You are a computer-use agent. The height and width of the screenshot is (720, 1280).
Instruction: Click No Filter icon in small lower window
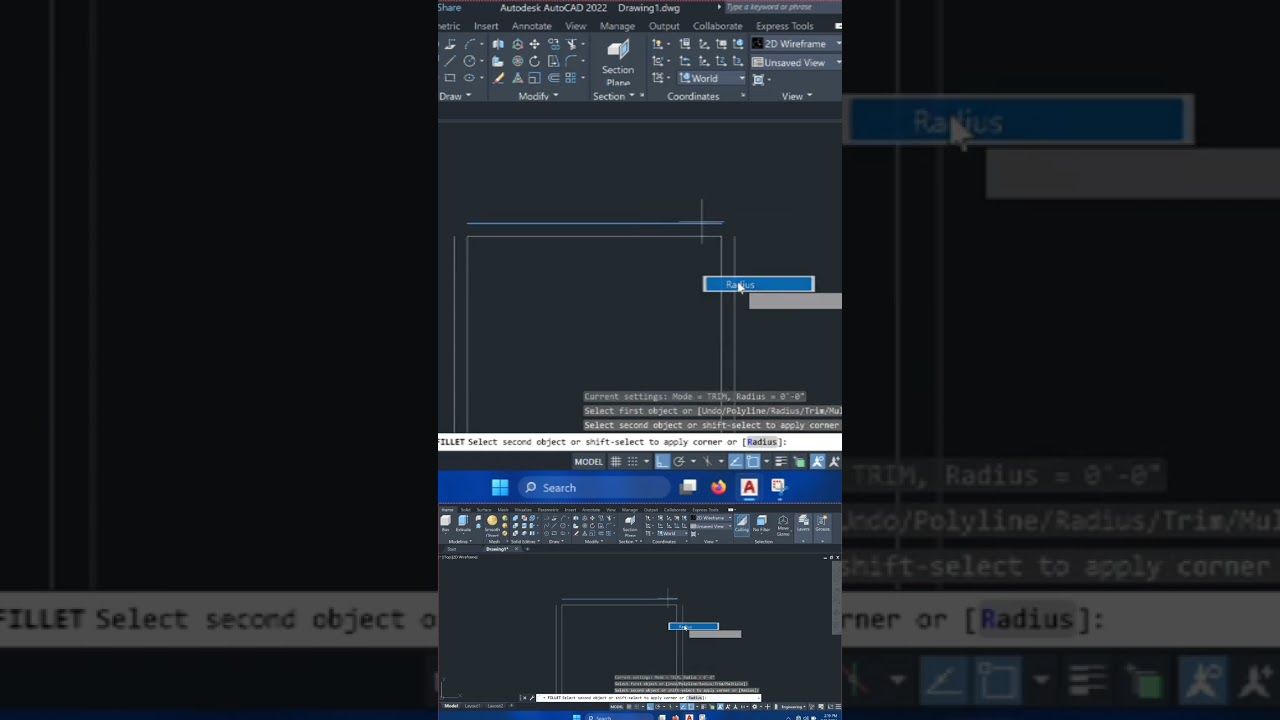(x=762, y=527)
